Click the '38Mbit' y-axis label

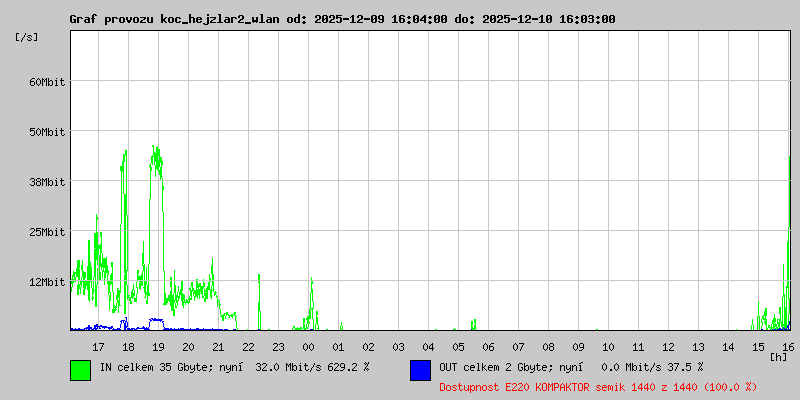47,182
